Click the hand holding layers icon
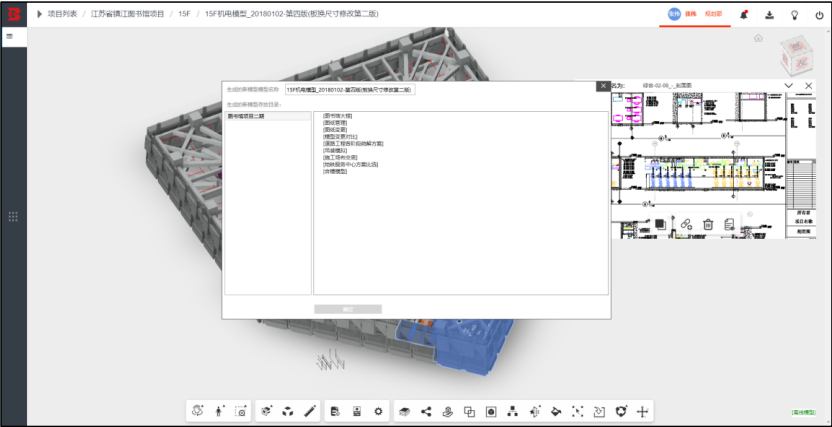This screenshot has width=832, height=427. [448, 411]
